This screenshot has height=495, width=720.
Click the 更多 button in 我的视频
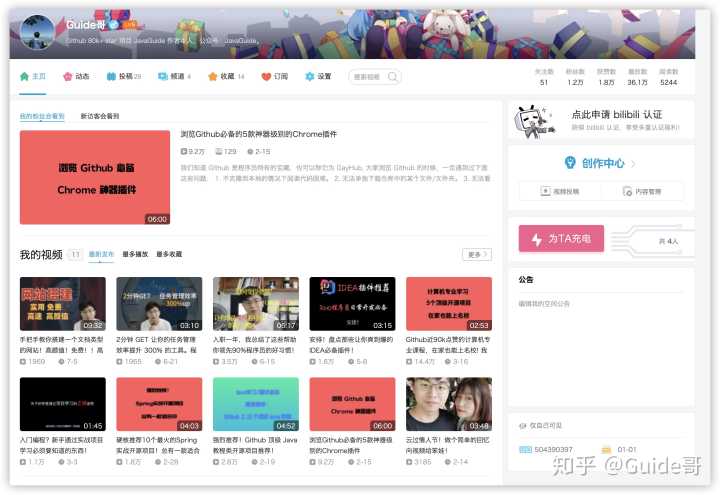point(477,254)
